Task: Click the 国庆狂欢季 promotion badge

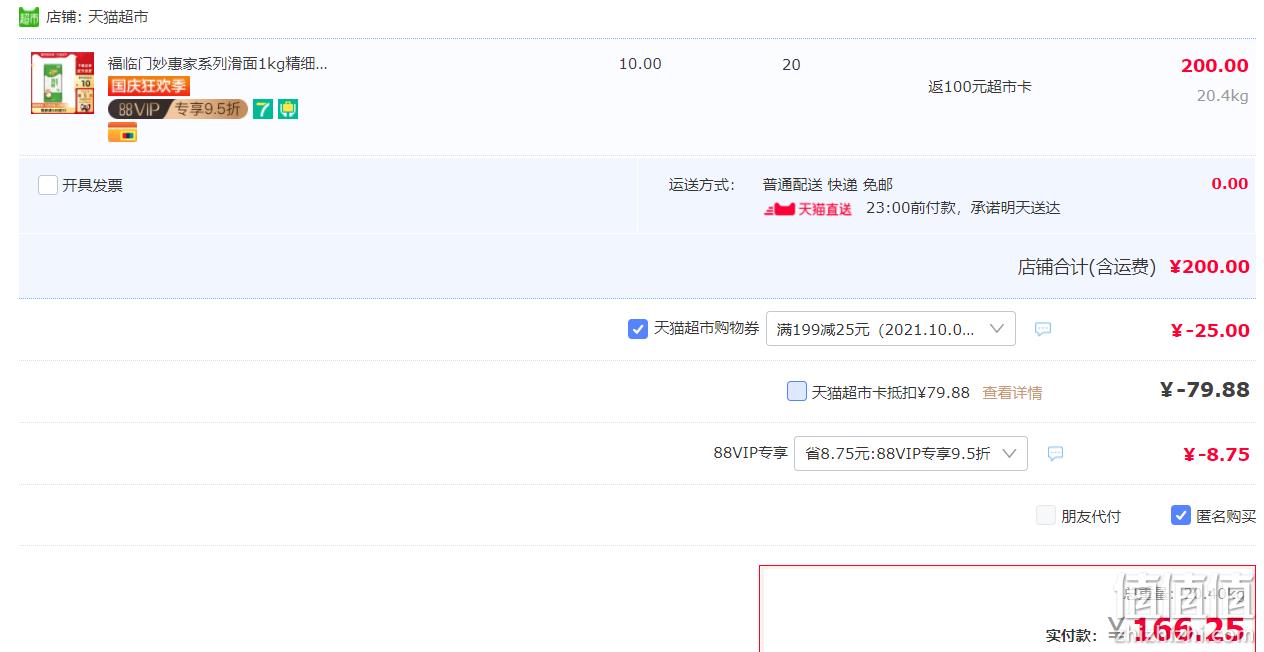Action: coord(149,86)
